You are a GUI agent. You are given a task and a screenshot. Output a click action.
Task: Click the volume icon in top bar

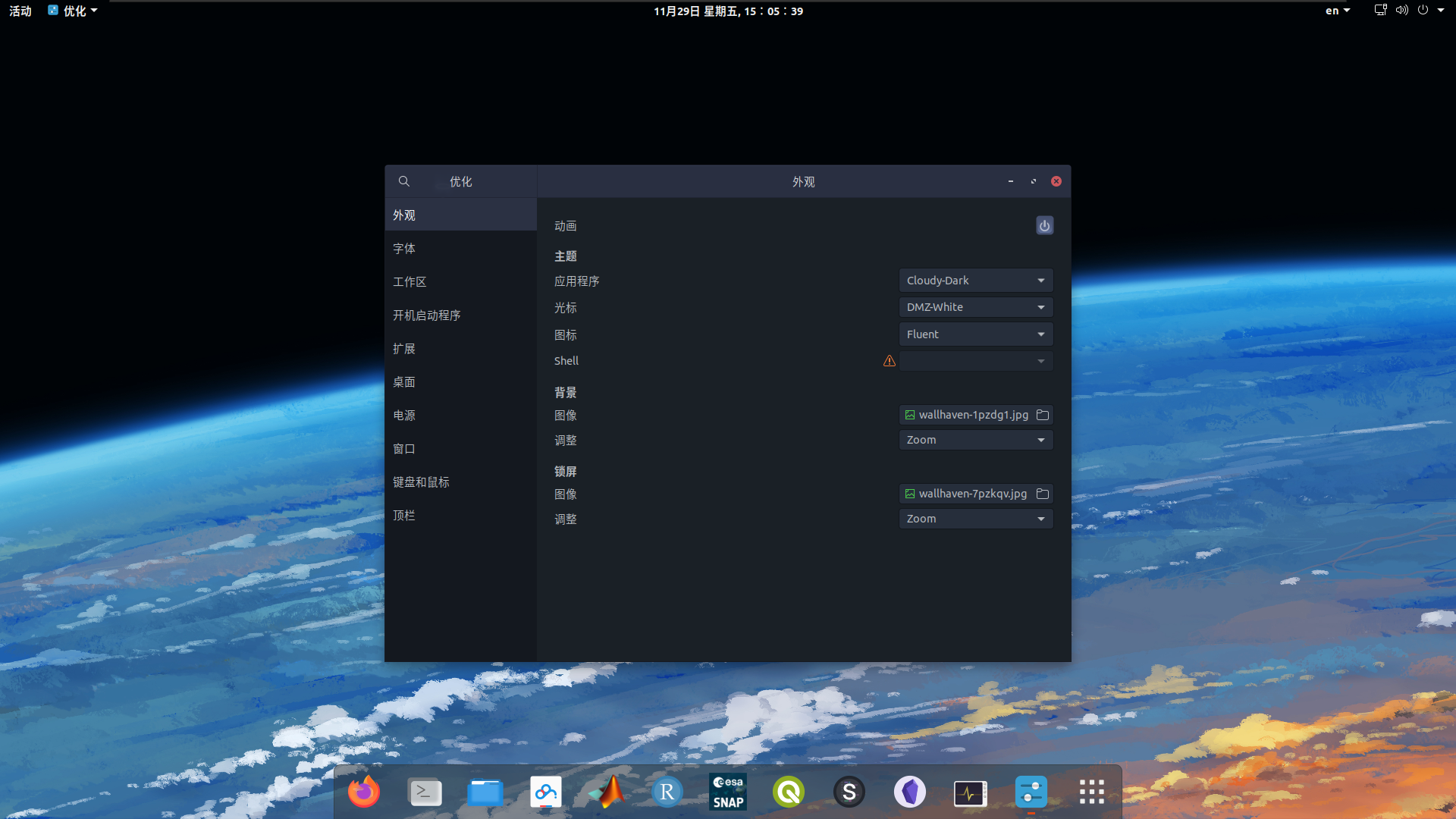(1401, 11)
